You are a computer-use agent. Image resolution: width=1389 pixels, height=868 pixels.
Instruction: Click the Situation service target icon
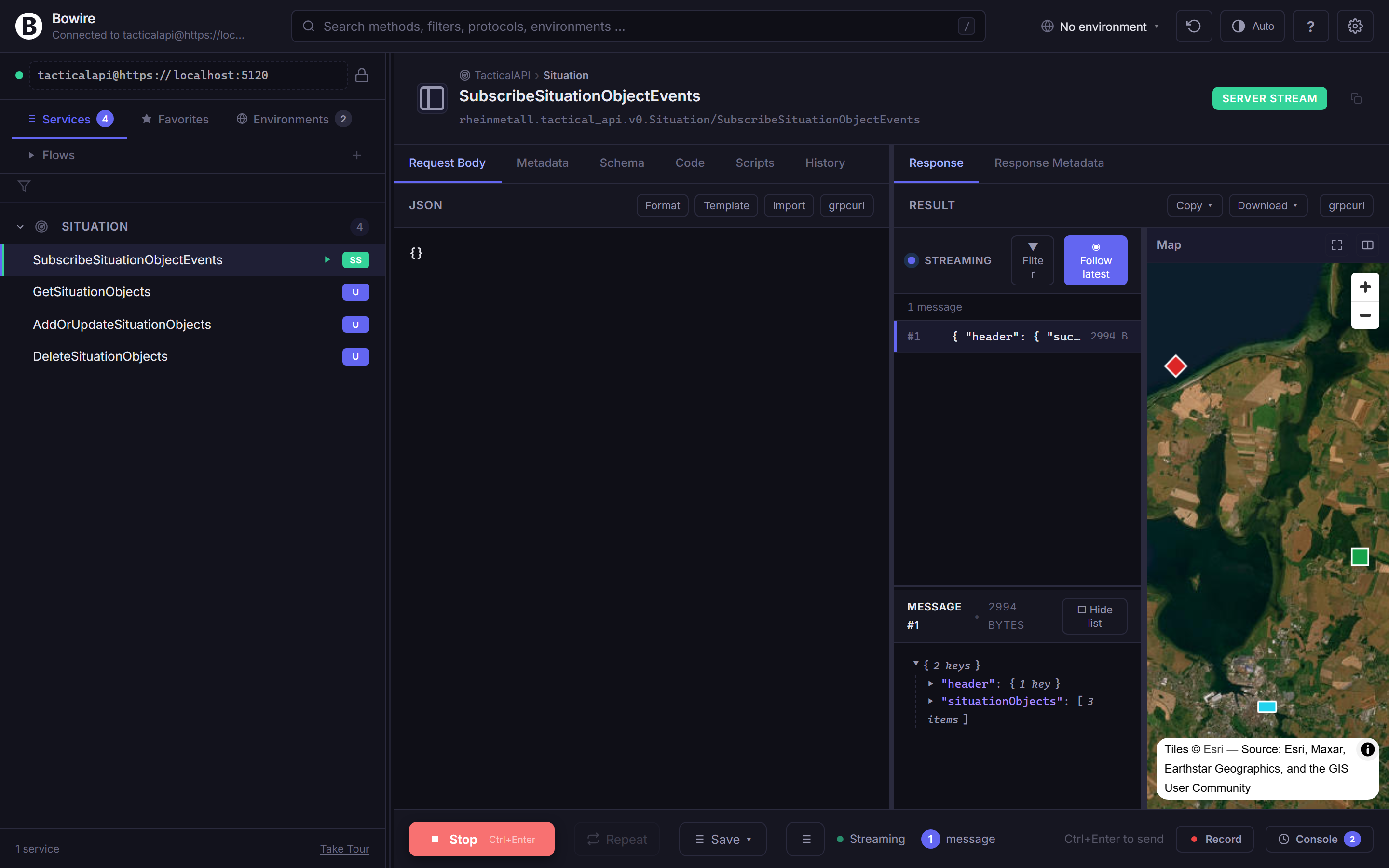tap(41, 227)
